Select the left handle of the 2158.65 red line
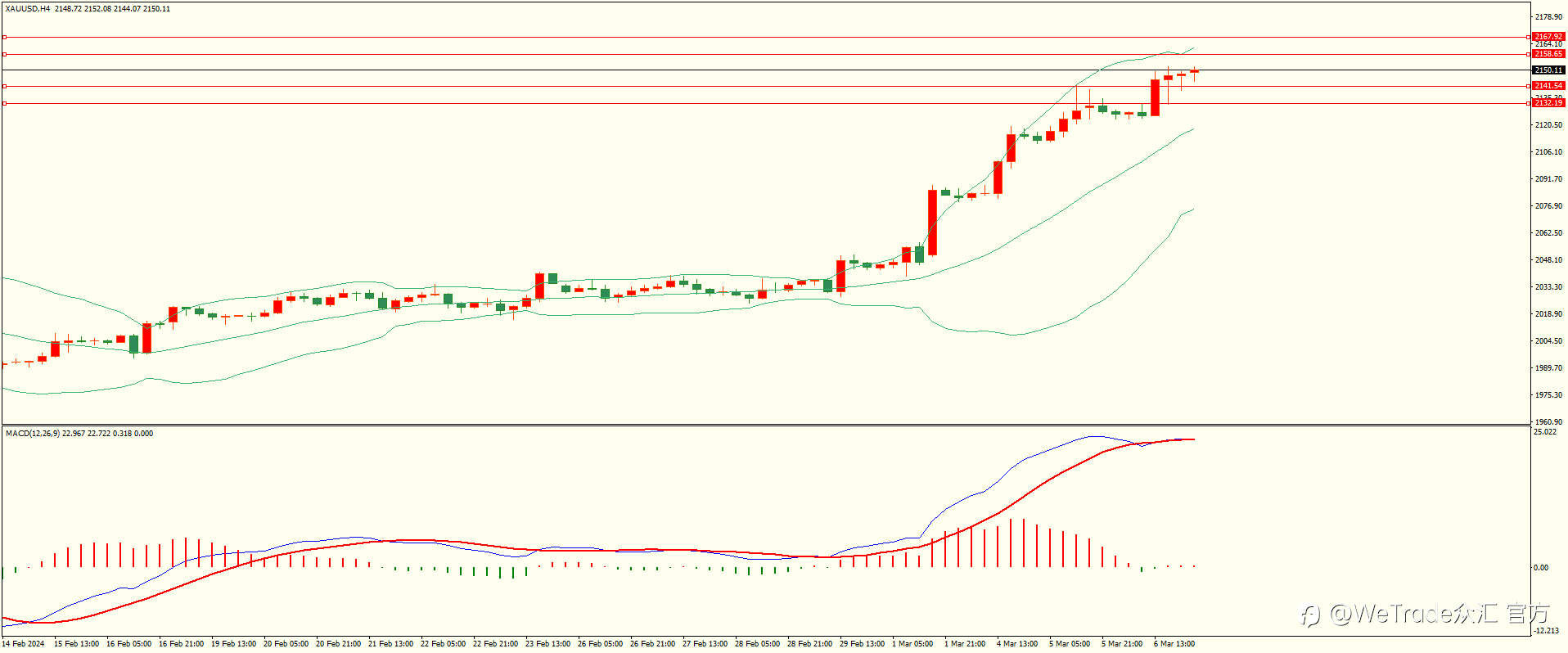Screen dimensions: 1568x653 coord(4,54)
